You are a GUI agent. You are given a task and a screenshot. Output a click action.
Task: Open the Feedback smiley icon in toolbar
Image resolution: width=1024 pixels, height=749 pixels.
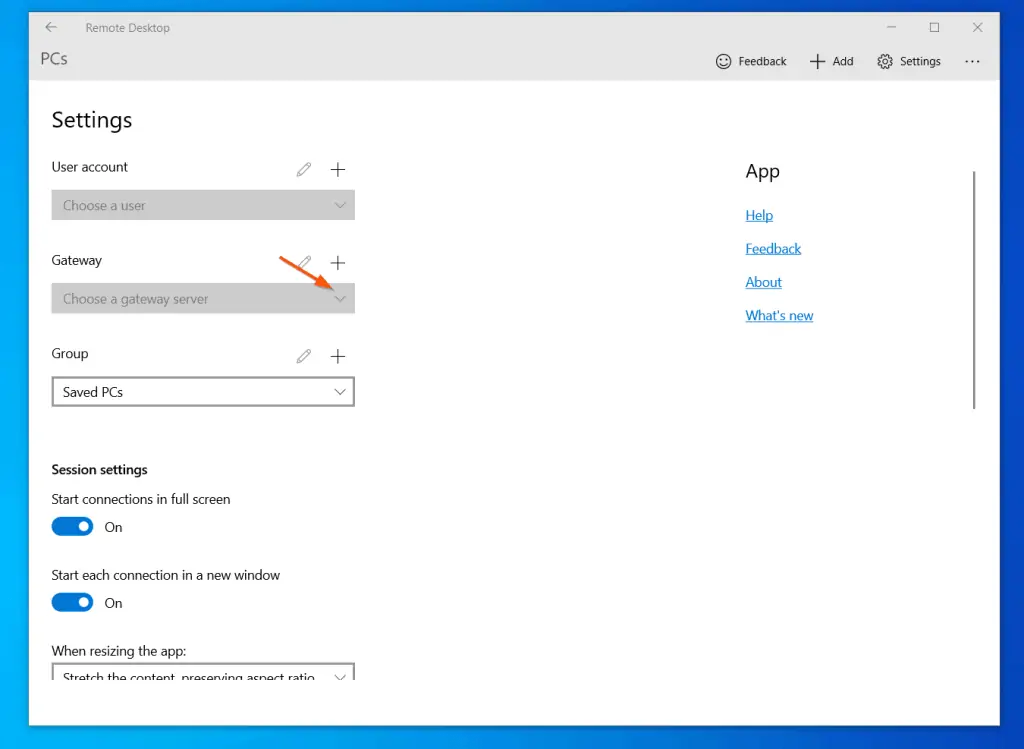pyautogui.click(x=723, y=61)
